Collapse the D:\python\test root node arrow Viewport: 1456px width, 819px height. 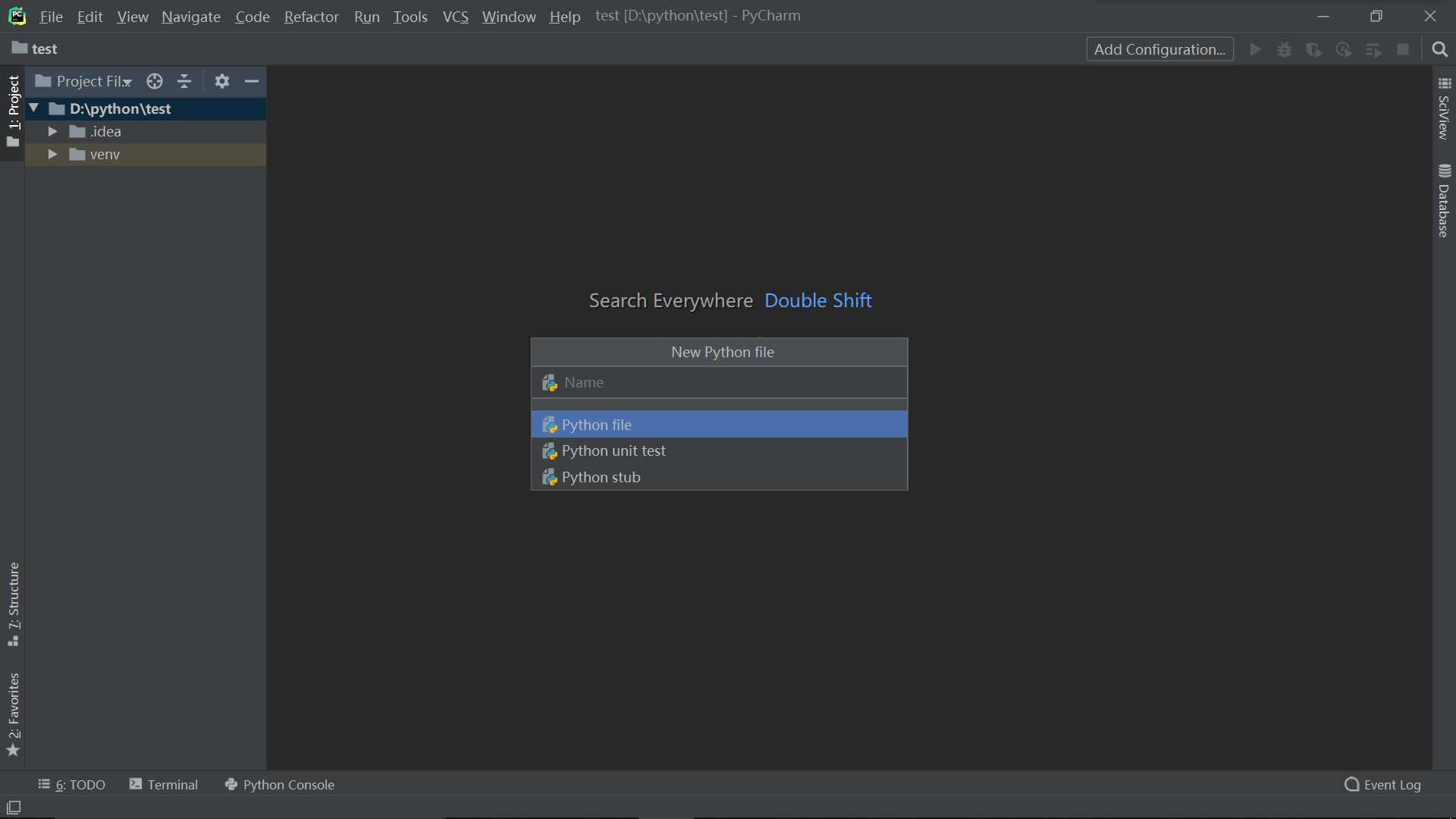(x=34, y=108)
